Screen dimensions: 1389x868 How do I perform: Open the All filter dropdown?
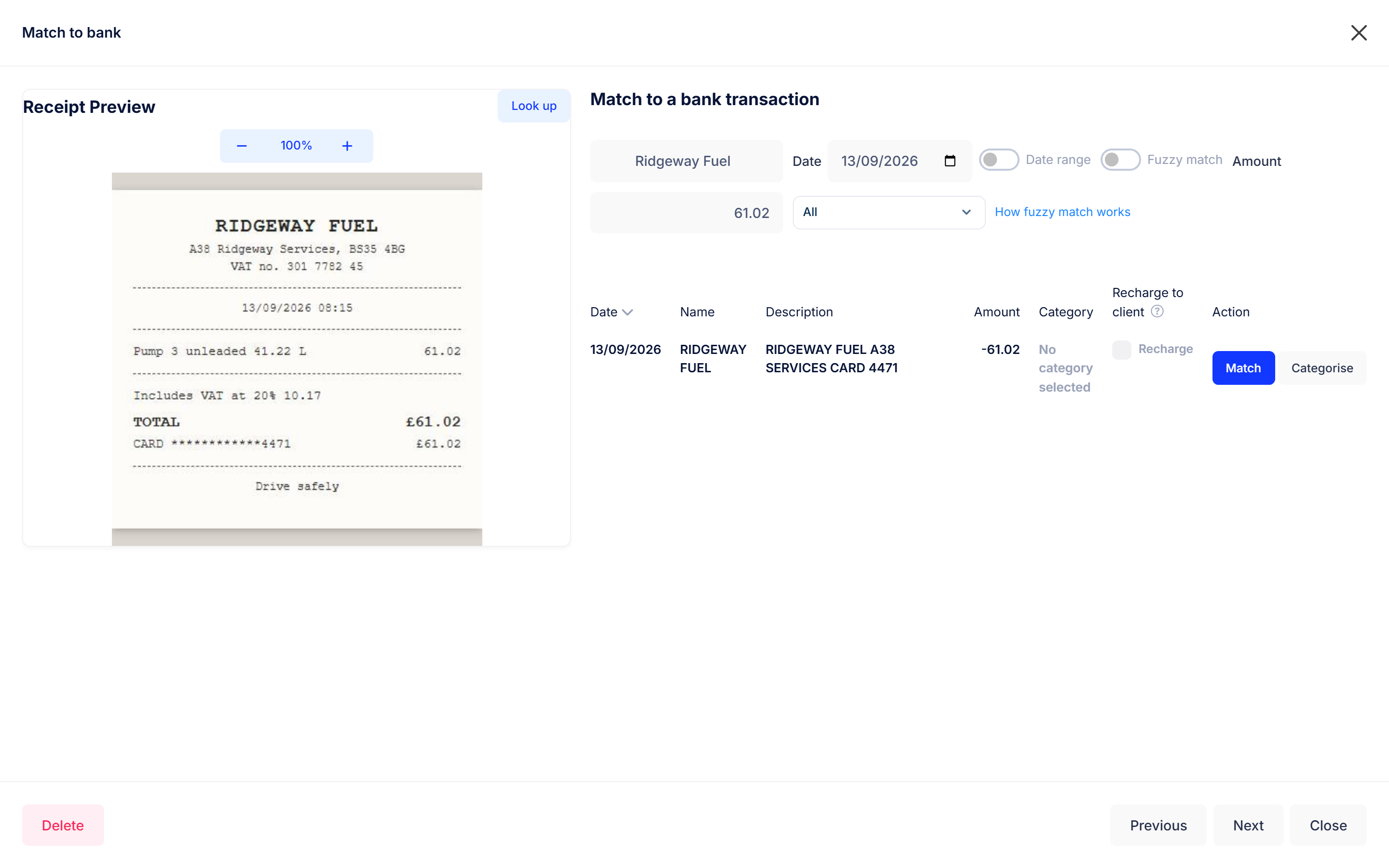pyautogui.click(x=888, y=212)
